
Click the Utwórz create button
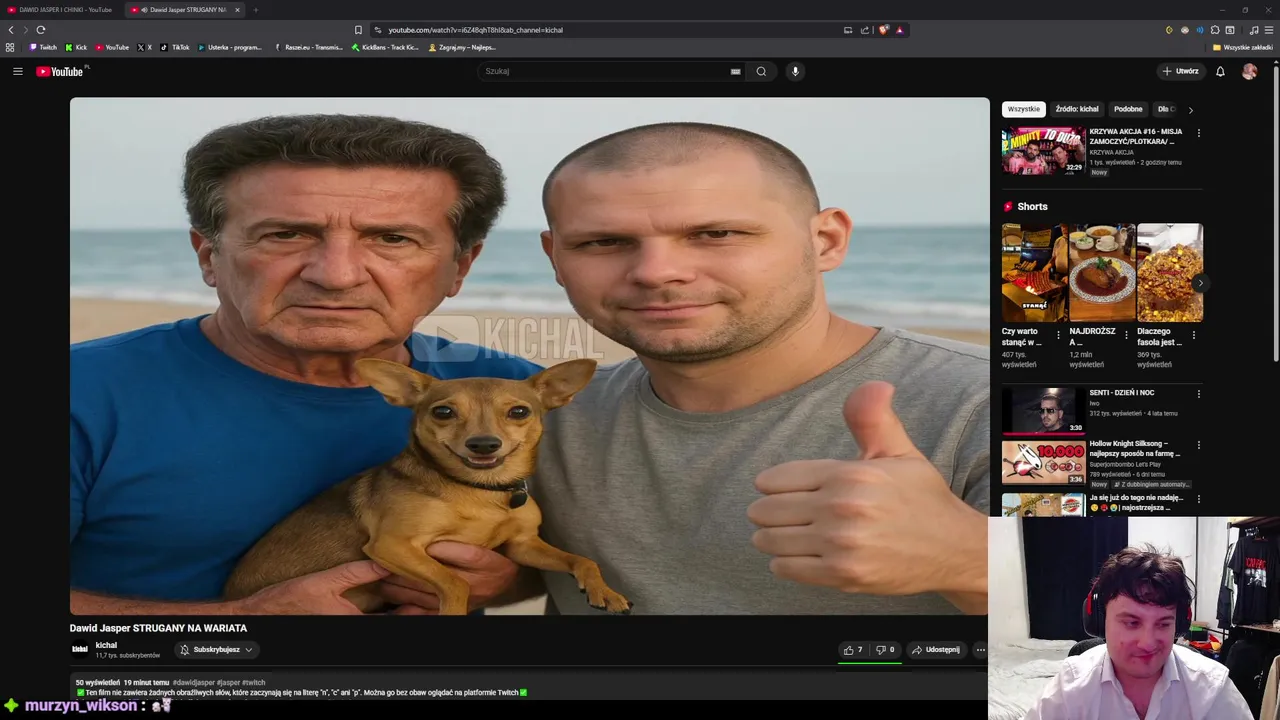pyautogui.click(x=1180, y=71)
